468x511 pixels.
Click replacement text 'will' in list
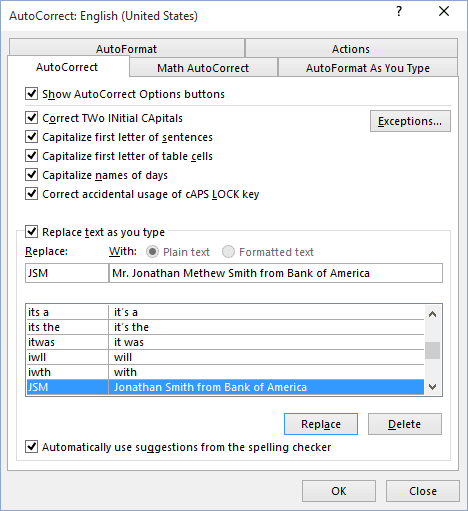(x=123, y=357)
